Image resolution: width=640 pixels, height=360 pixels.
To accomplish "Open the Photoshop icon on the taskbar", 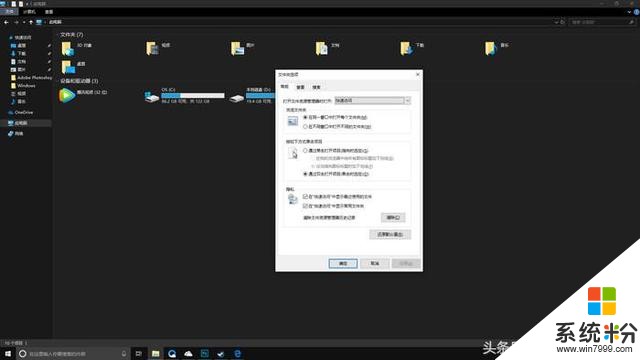I will pyautogui.click(x=204, y=353).
